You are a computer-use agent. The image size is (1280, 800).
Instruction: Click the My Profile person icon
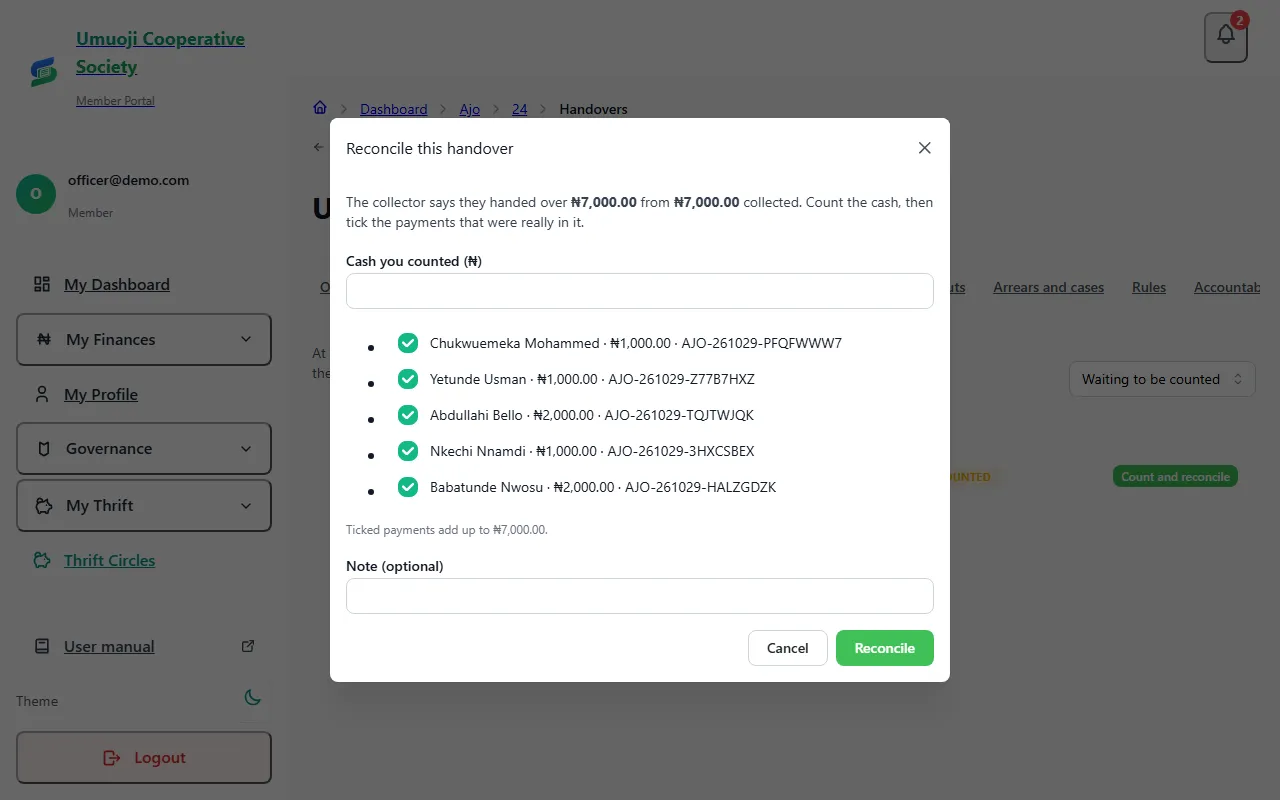[x=42, y=394]
